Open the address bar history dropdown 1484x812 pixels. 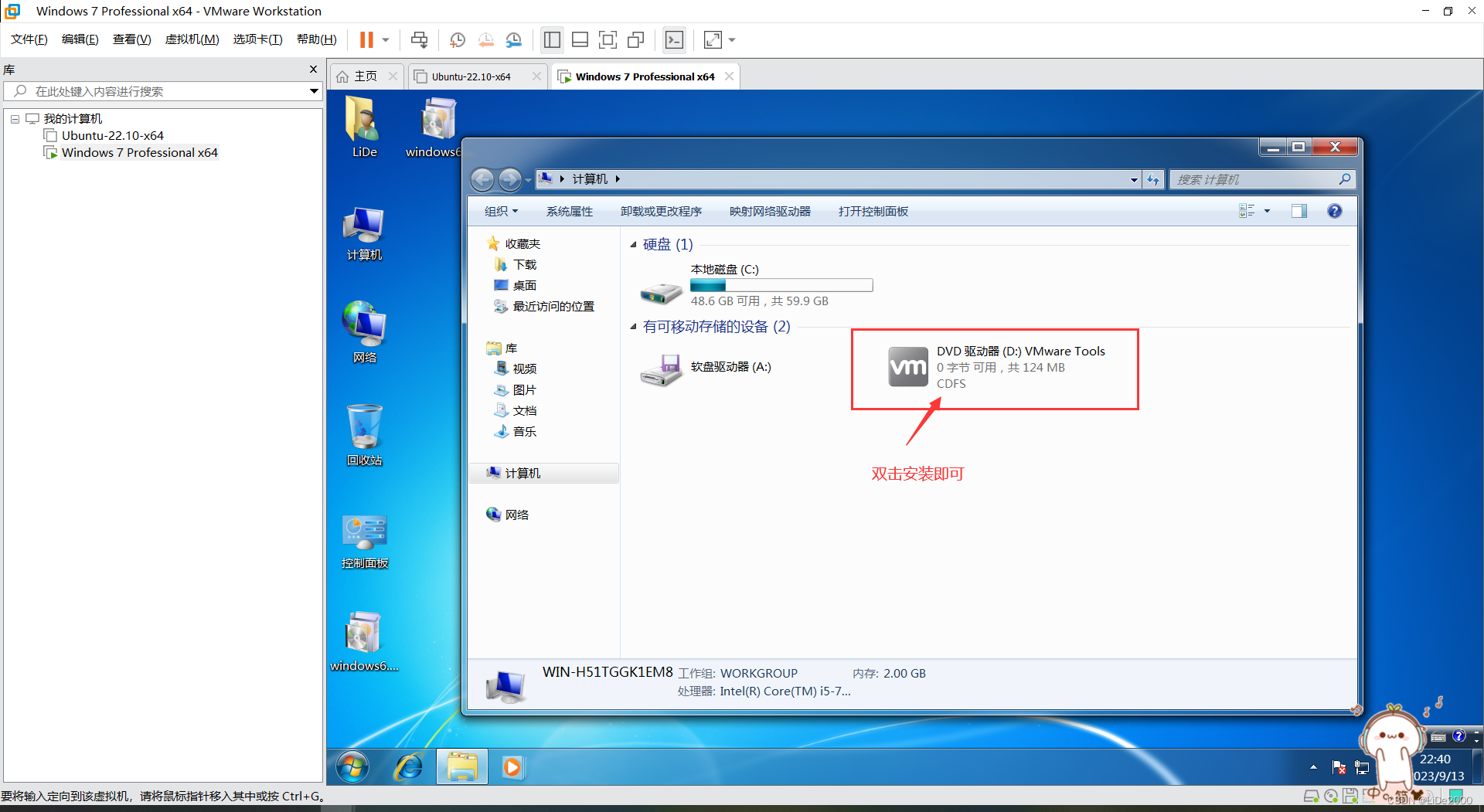coord(1134,179)
